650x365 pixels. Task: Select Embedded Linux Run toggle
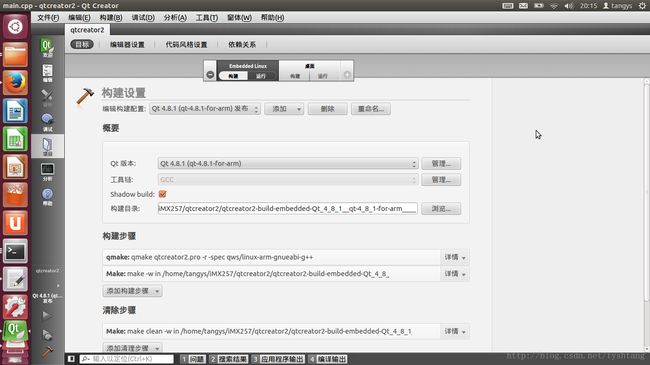pos(261,76)
